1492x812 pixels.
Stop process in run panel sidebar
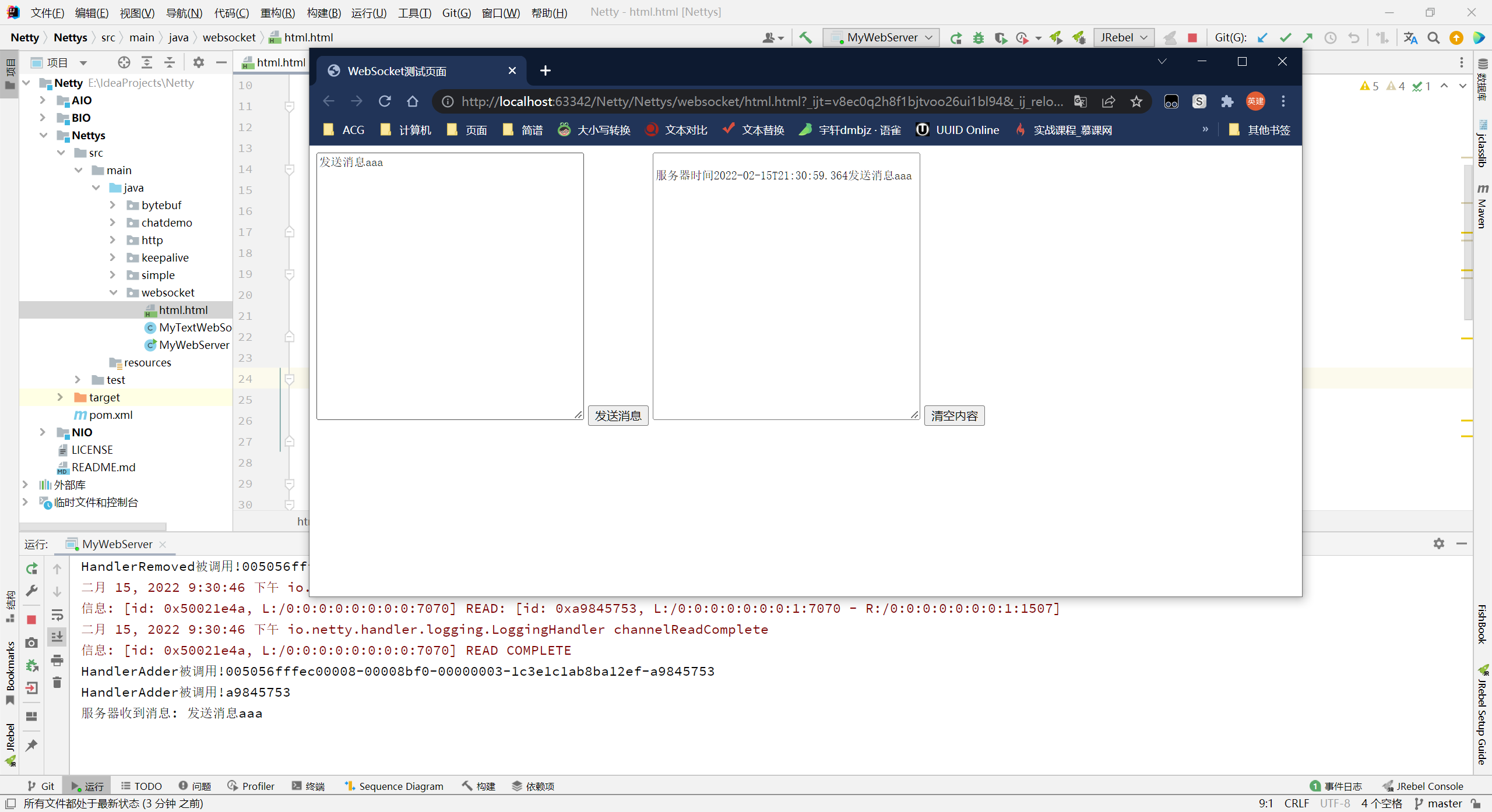[x=32, y=620]
